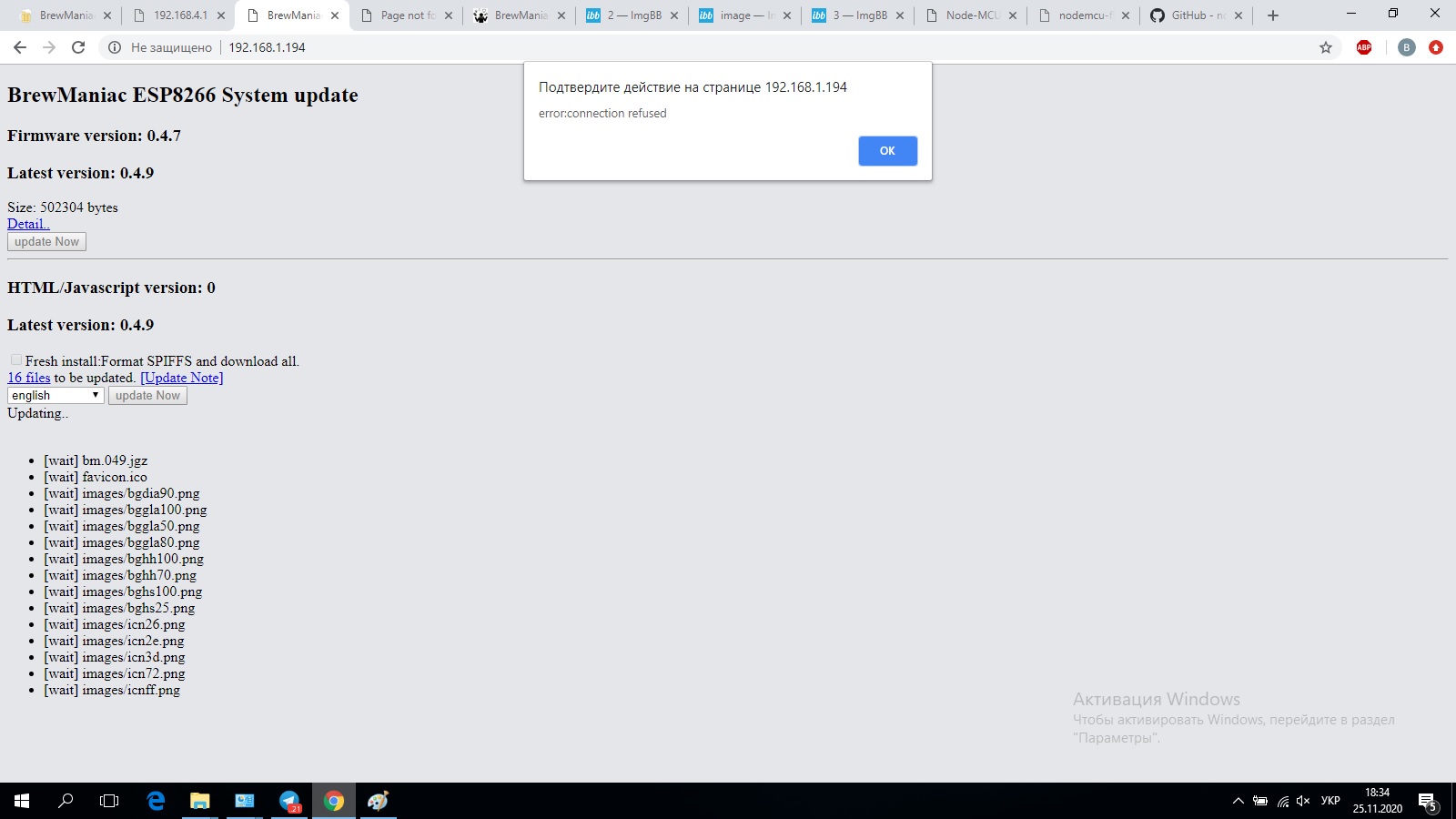Show hidden system tray icons
Screen dimensions: 1456x819
[1238, 801]
